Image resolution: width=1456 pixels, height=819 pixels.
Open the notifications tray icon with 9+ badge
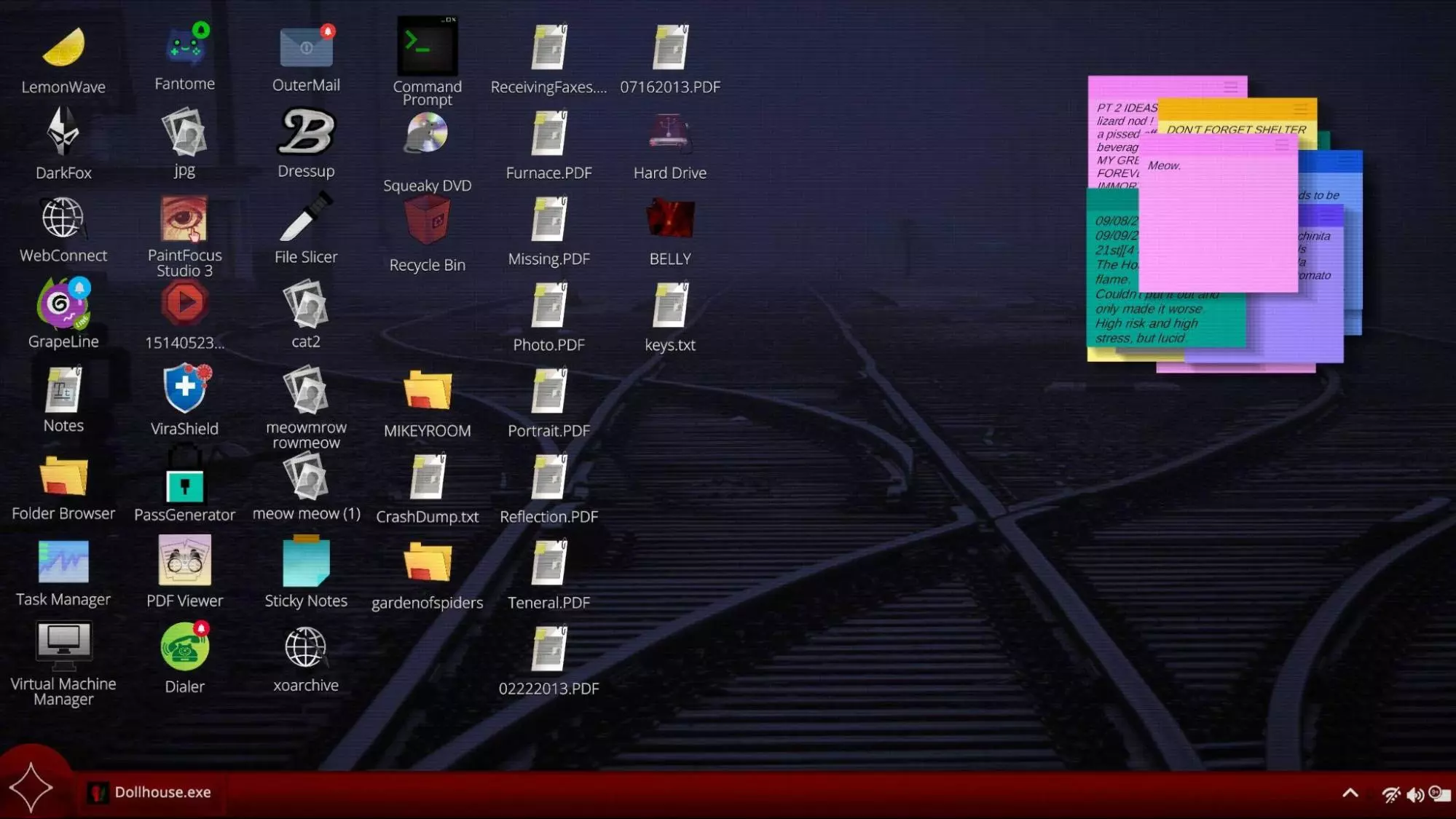(1439, 794)
